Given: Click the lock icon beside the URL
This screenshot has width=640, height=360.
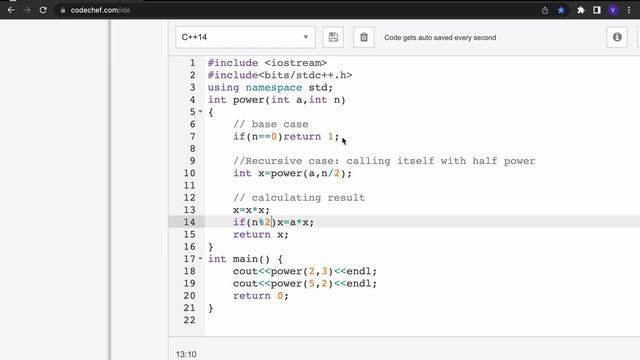Looking at the screenshot, I should tap(62, 11).
